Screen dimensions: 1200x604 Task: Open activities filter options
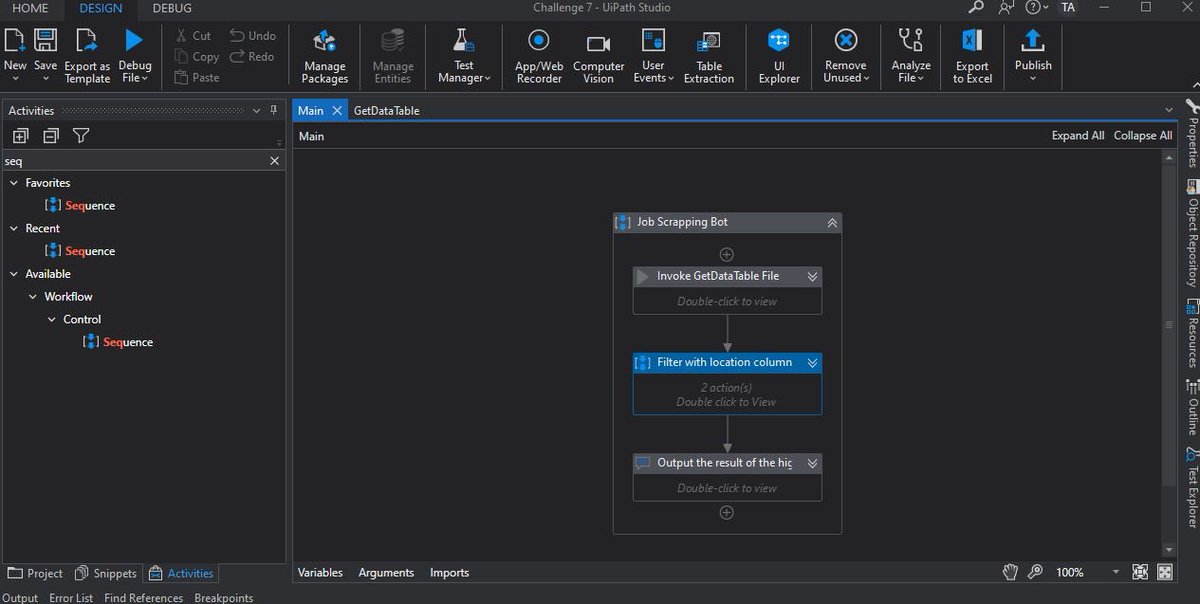coord(81,136)
